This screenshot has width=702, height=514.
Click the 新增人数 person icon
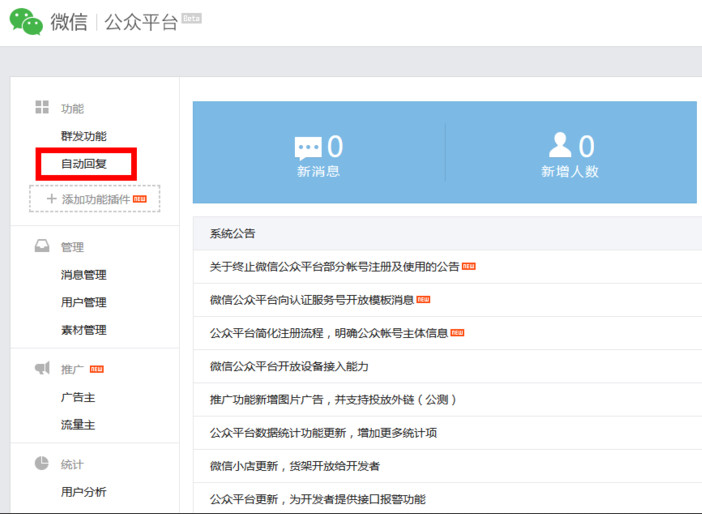tap(560, 147)
